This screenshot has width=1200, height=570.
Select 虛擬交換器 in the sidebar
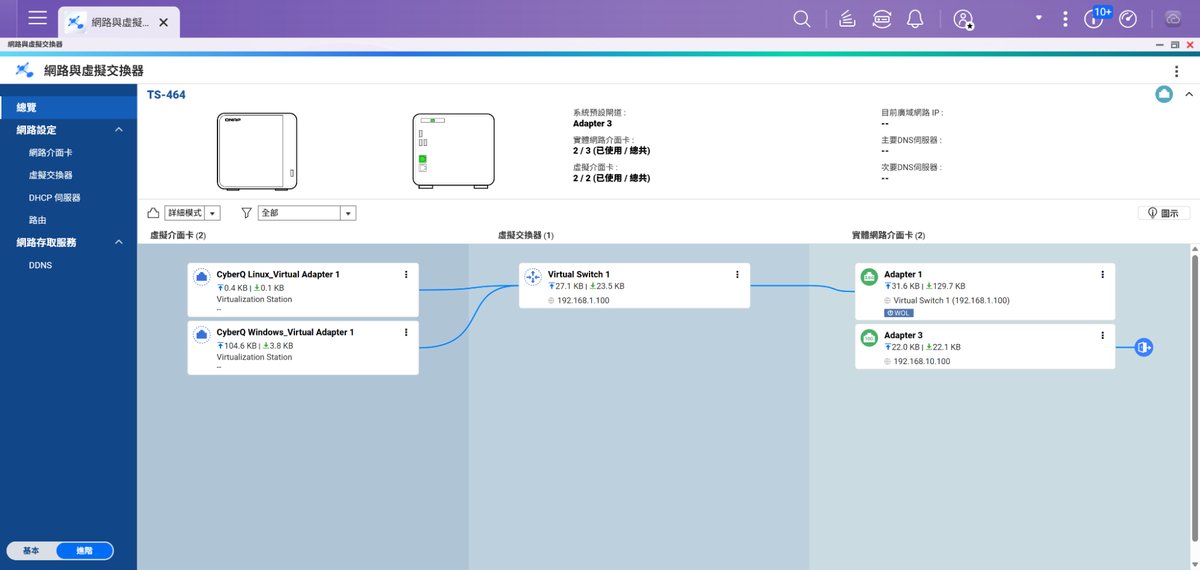[x=50, y=175]
